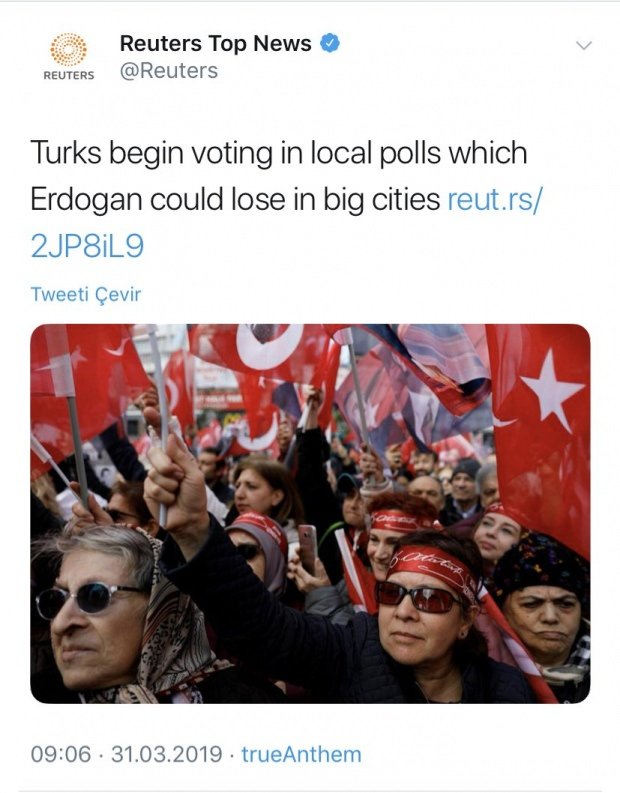Expand the tweet options chevron

click(584, 46)
